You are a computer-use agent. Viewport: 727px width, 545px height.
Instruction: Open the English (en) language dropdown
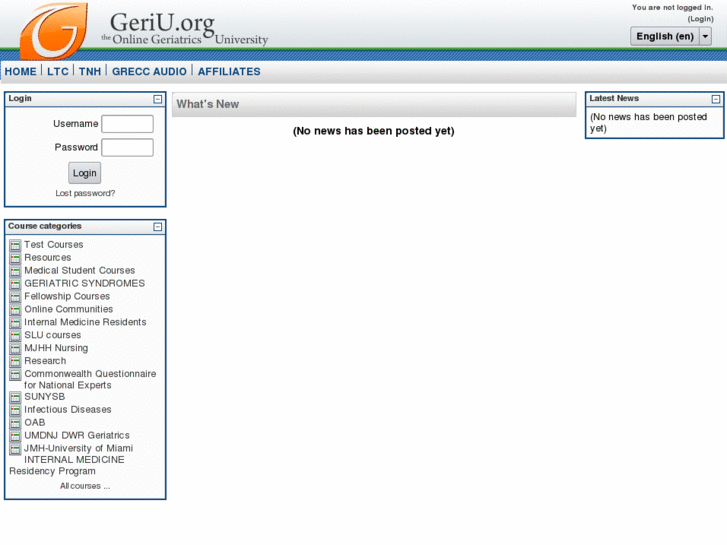click(x=670, y=36)
